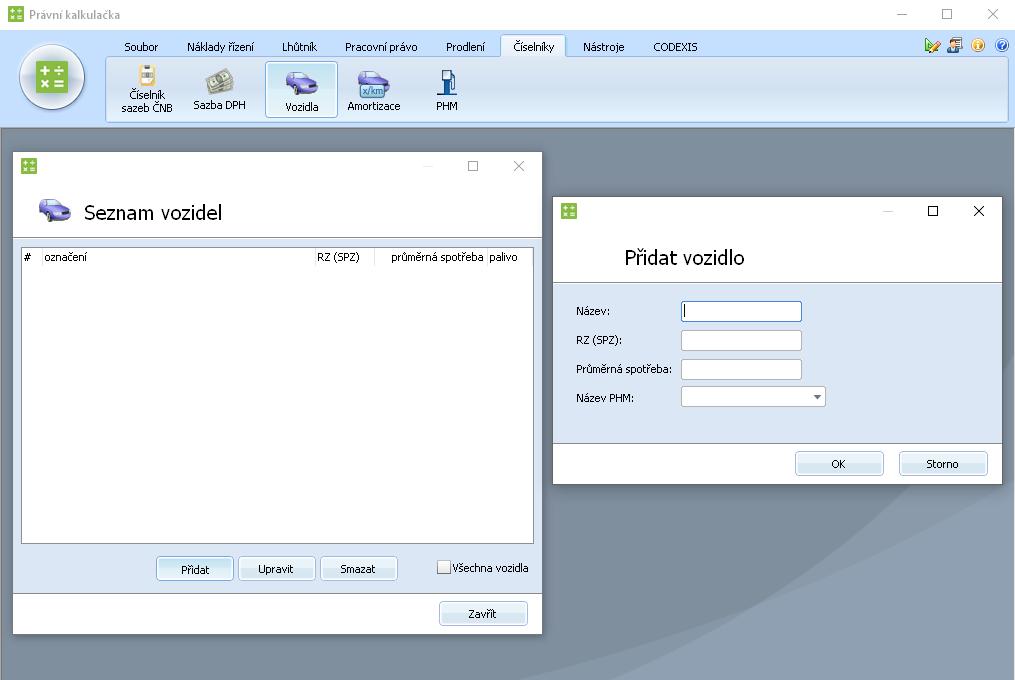Open the yellow info icon
The image size is (1015, 680).
[x=978, y=45]
